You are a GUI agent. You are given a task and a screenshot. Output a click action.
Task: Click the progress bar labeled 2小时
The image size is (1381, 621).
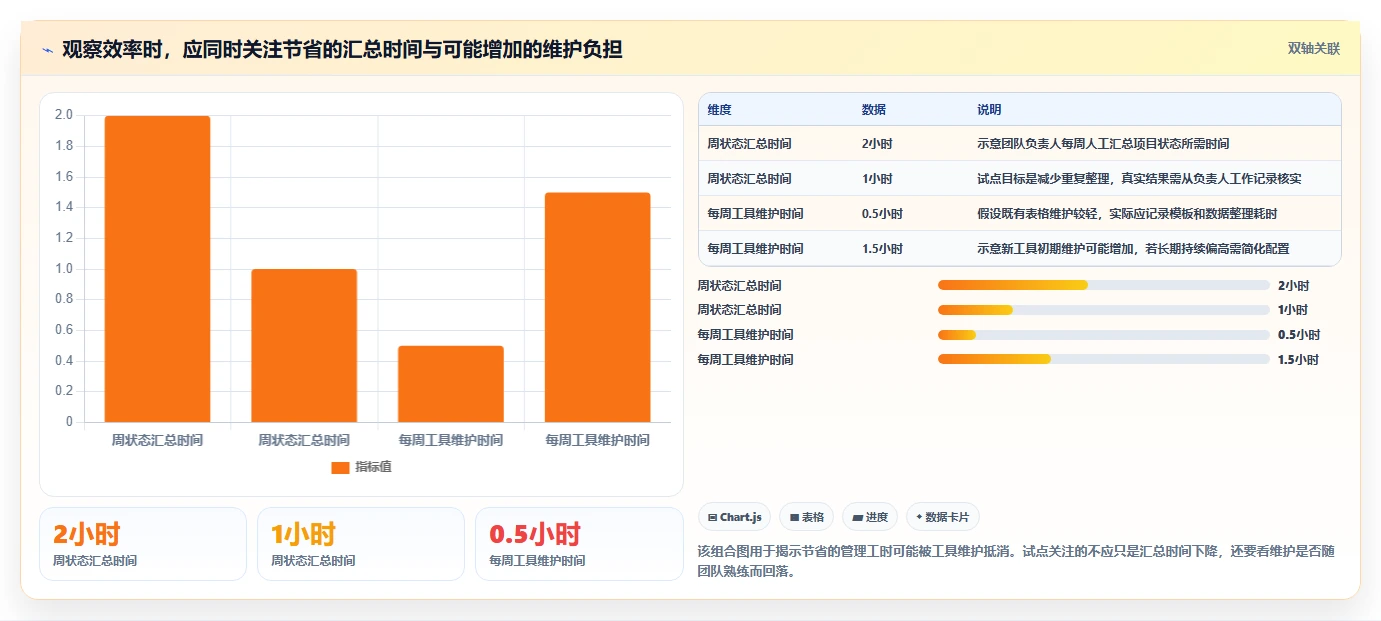[x=1104, y=285]
